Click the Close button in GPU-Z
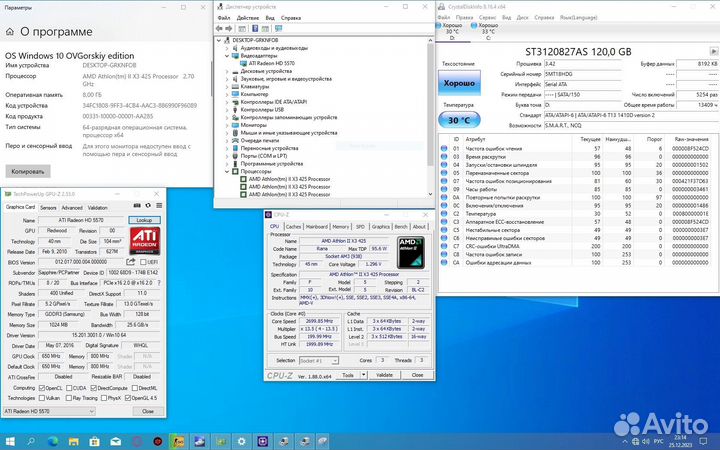Image resolution: width=720 pixels, height=450 pixels. tap(148, 411)
